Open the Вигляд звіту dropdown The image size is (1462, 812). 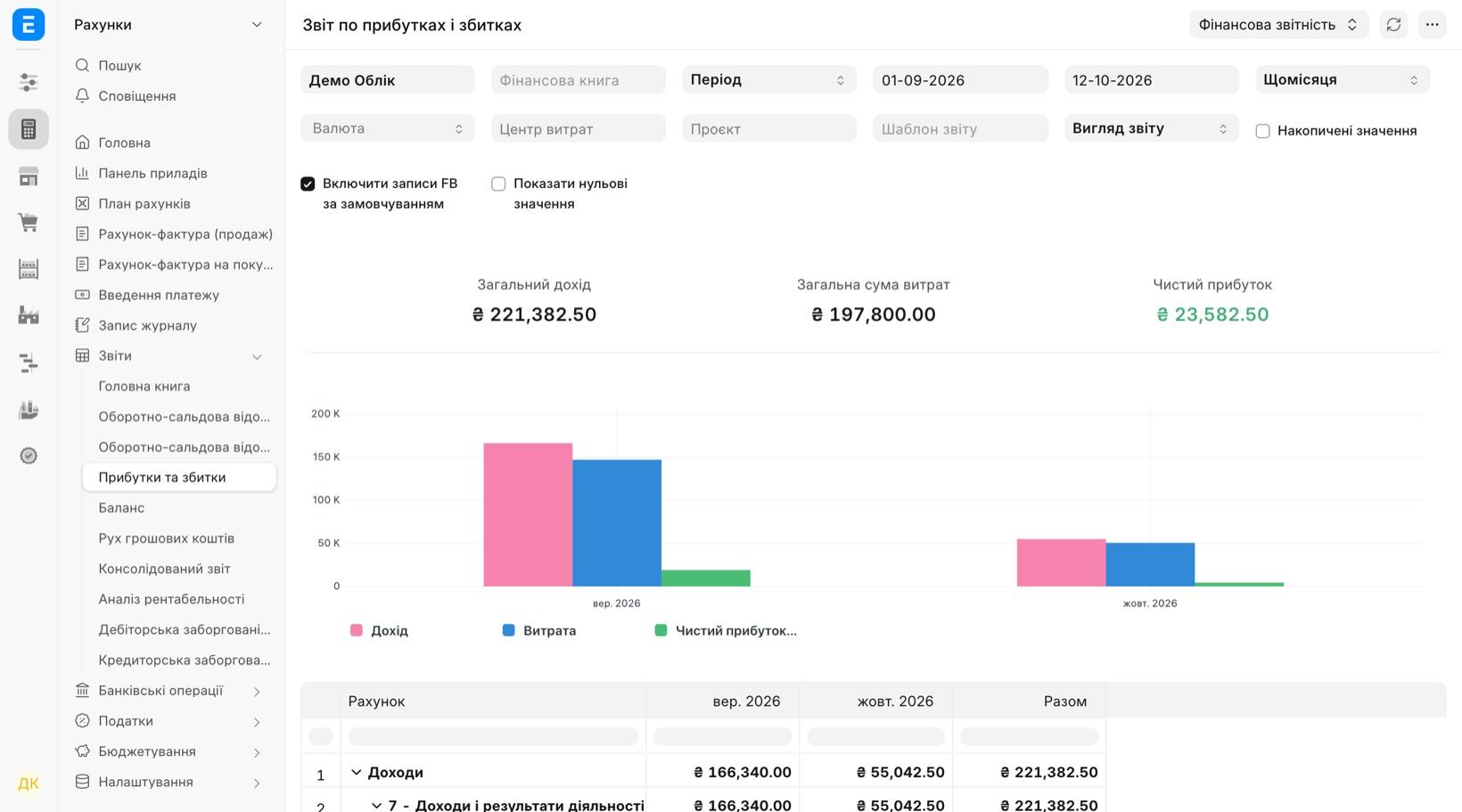click(x=1151, y=128)
